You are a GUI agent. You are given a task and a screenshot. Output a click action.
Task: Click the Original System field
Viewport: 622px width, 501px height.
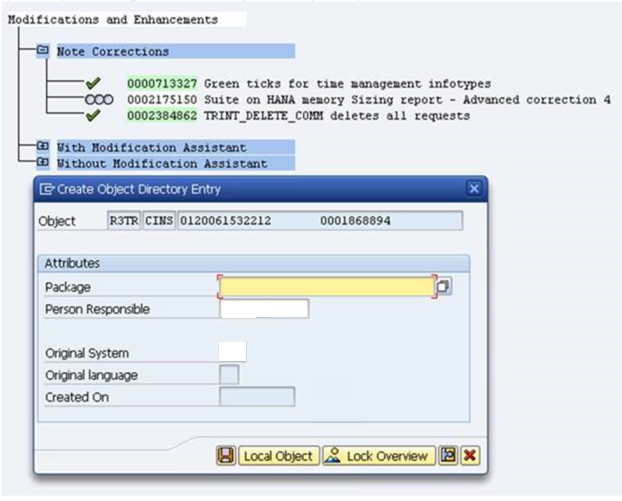tap(232, 352)
